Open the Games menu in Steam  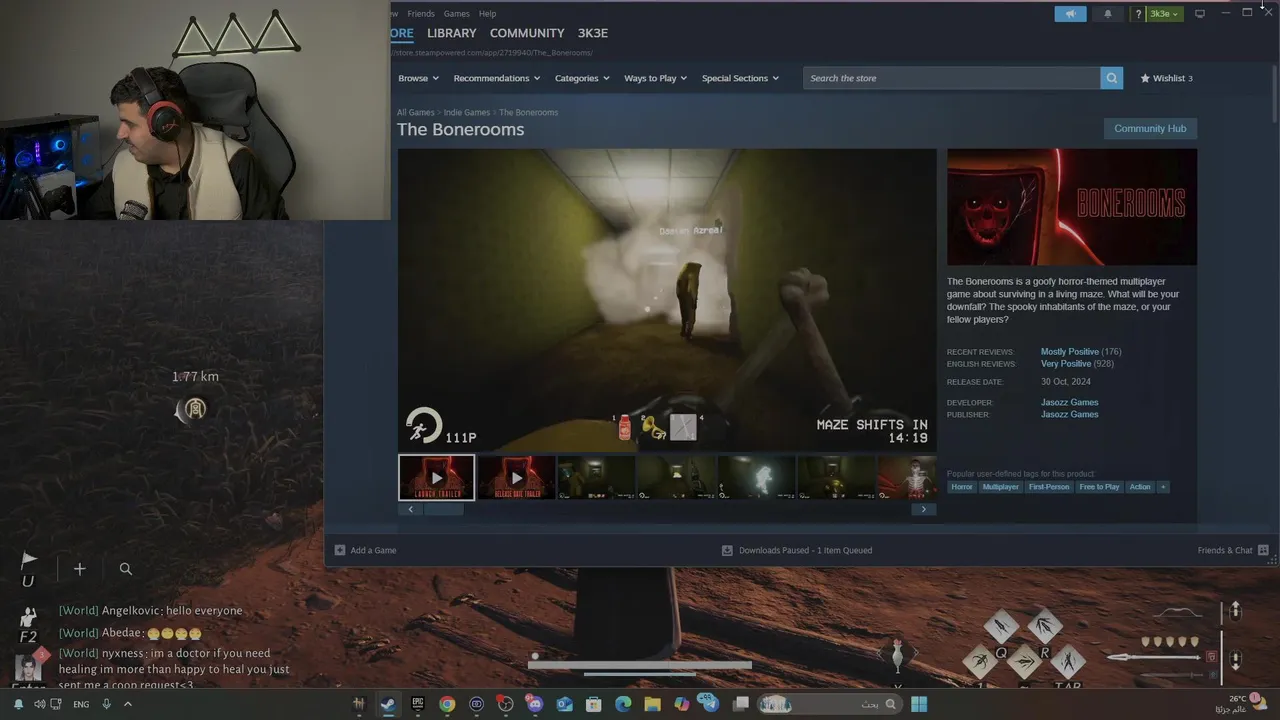(x=457, y=14)
